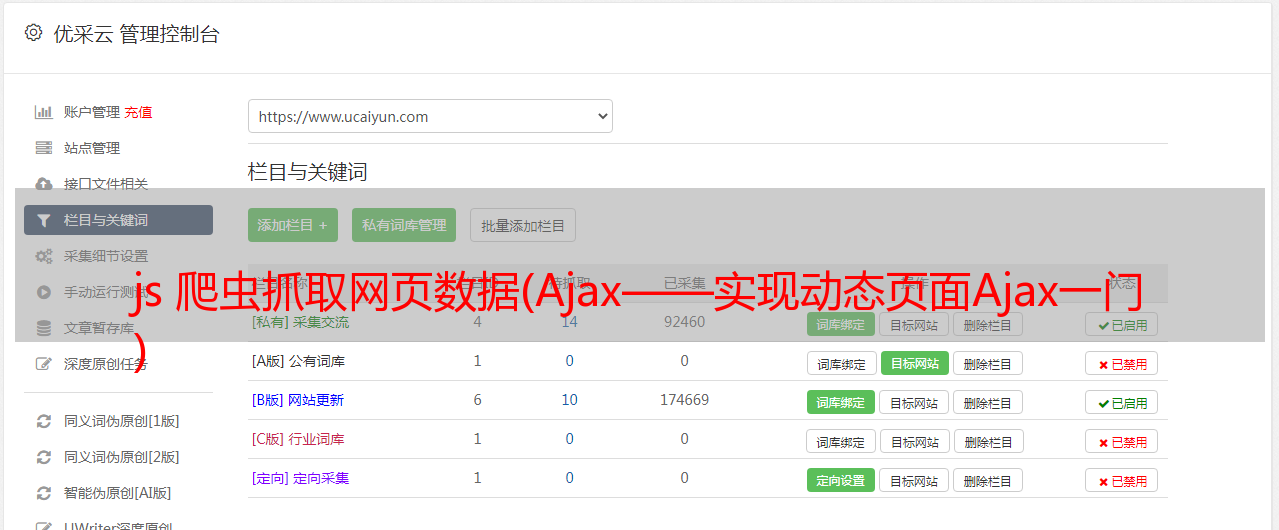This screenshot has width=1279, height=530.
Task: Click the red 充值 link
Action: coord(138,112)
